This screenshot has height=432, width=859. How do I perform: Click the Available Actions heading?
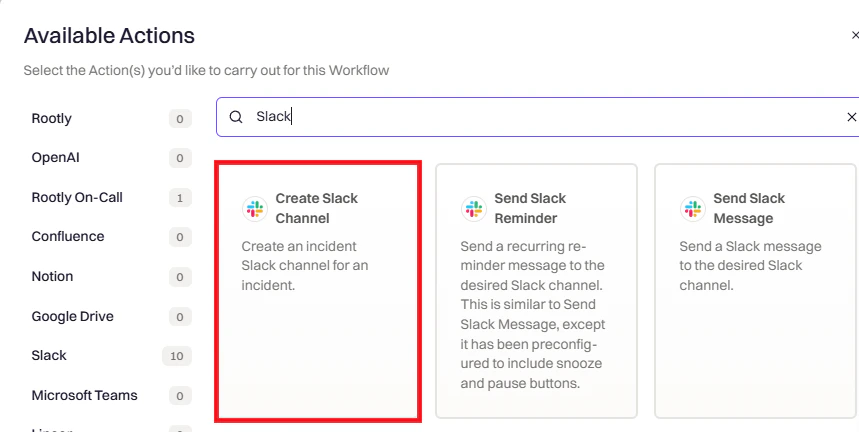coord(109,36)
